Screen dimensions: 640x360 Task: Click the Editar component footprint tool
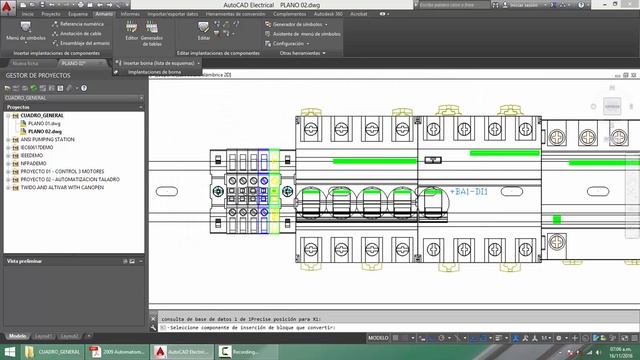203,31
